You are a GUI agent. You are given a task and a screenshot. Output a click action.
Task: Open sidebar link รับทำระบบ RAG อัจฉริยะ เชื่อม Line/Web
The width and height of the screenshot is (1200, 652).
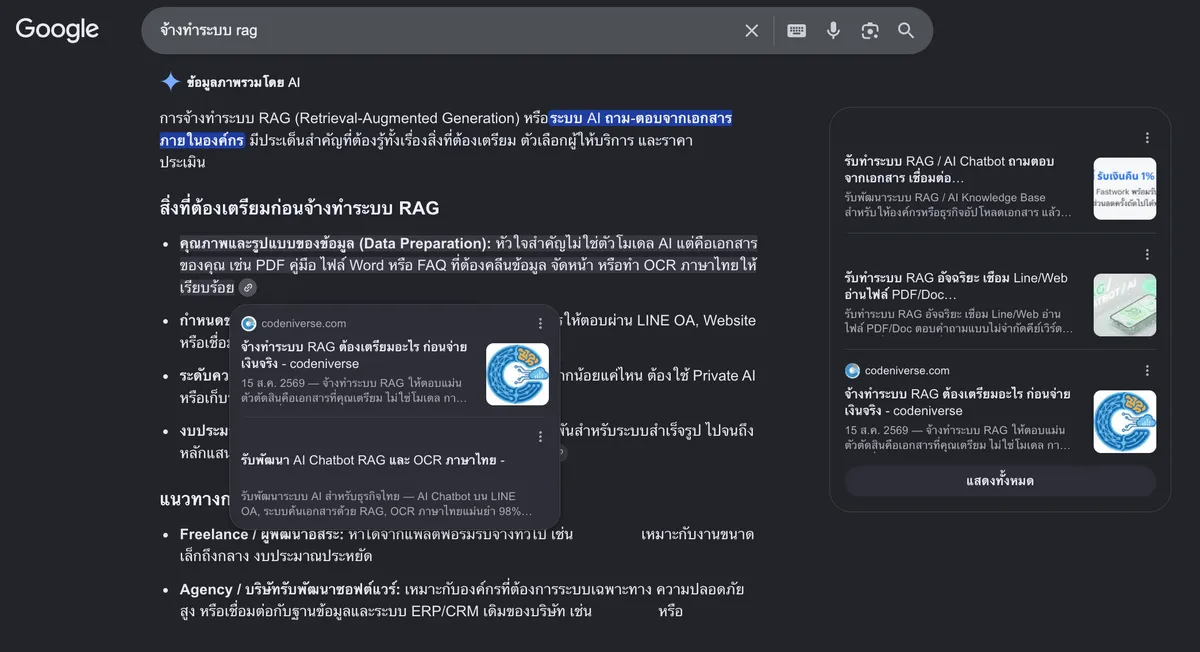point(956,285)
